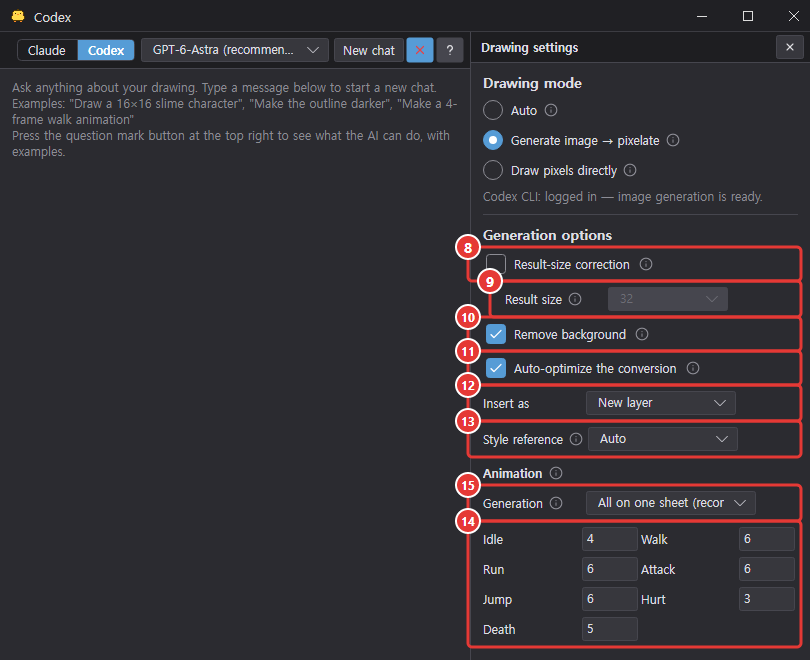Screen dimensions: 810x660
Task: Choose Draw pixels directly radio button
Action: tap(493, 170)
